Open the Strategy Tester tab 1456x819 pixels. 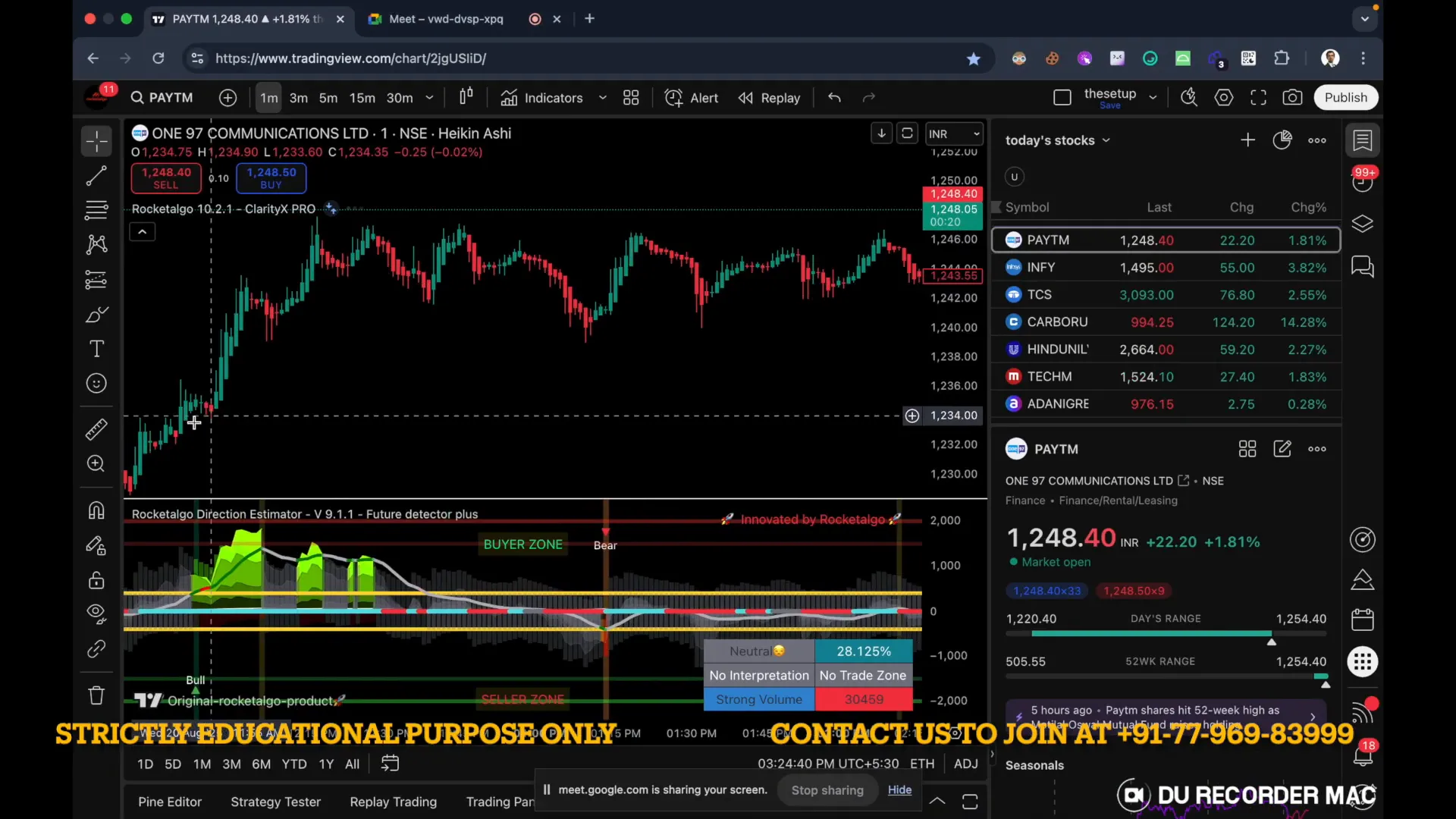(x=275, y=802)
